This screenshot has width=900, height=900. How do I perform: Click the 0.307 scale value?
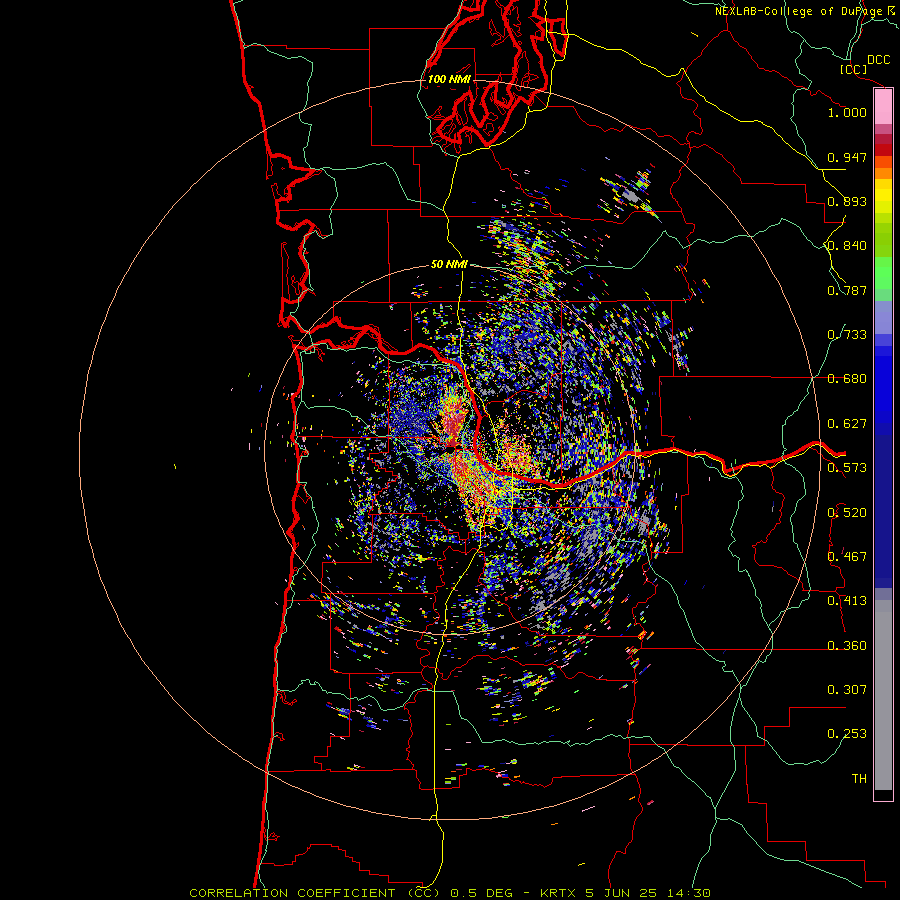(x=847, y=690)
